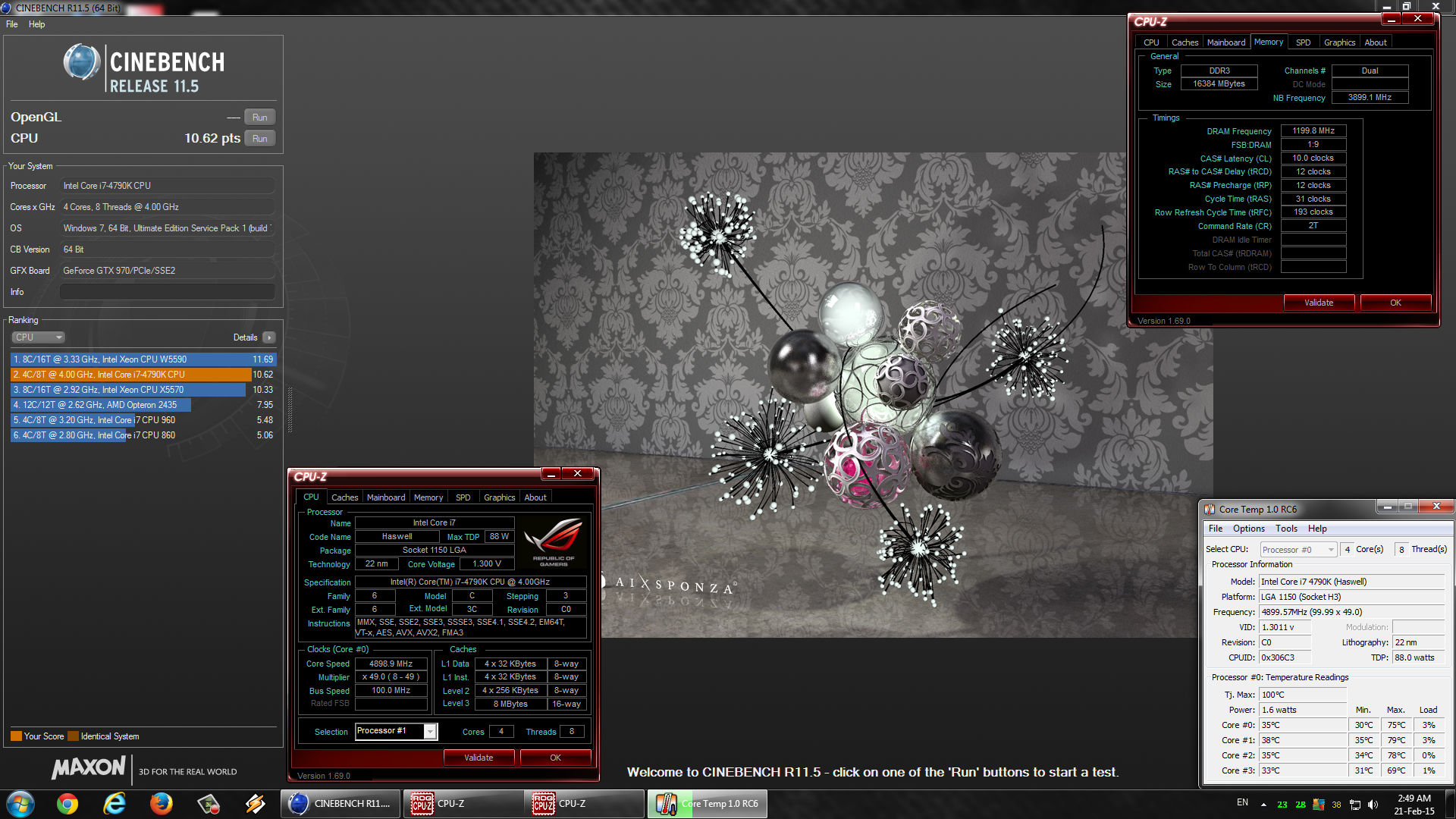The height and width of the screenshot is (819, 1456).
Task: Click Validate in bottom CPU-Z window
Action: coord(479,758)
